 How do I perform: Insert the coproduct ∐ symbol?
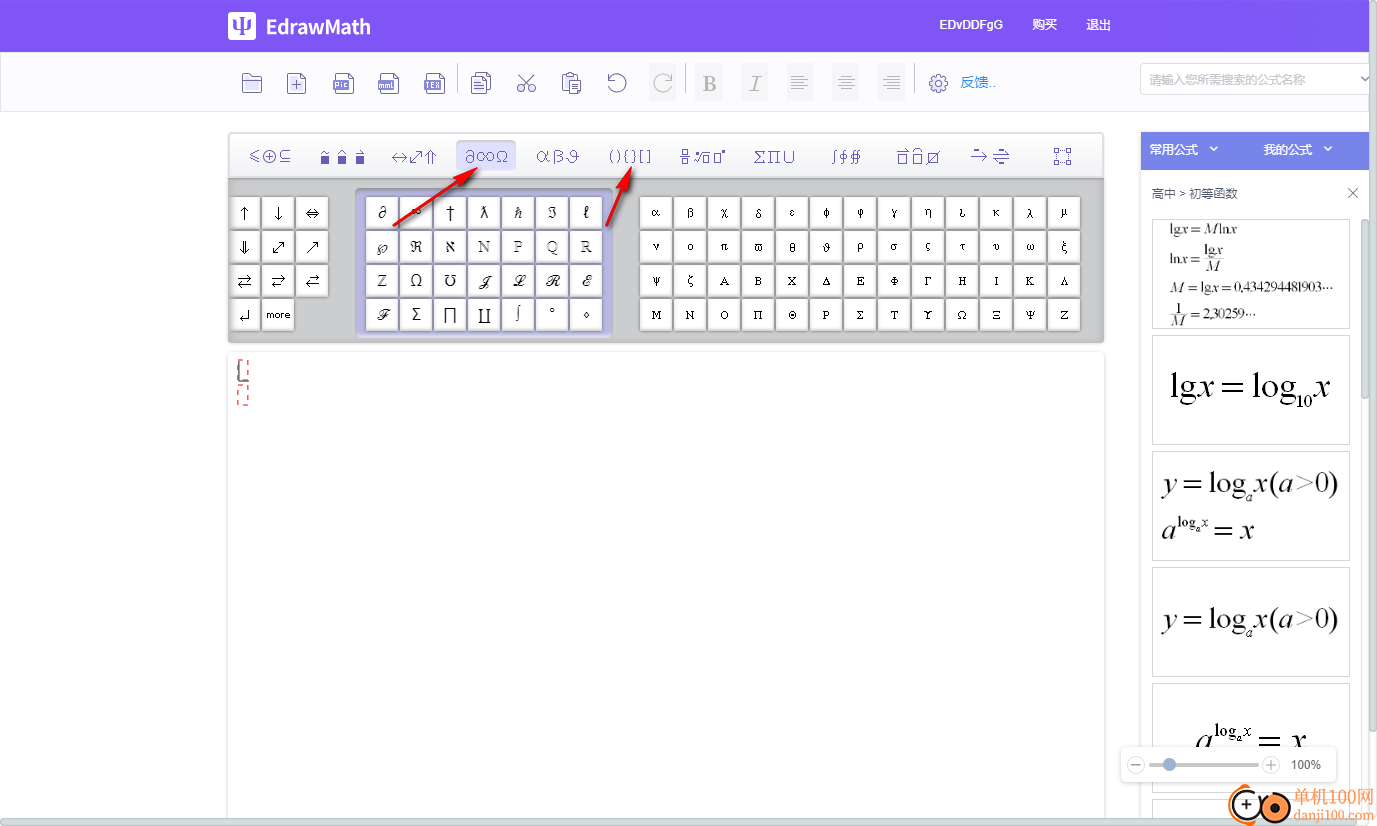484,314
